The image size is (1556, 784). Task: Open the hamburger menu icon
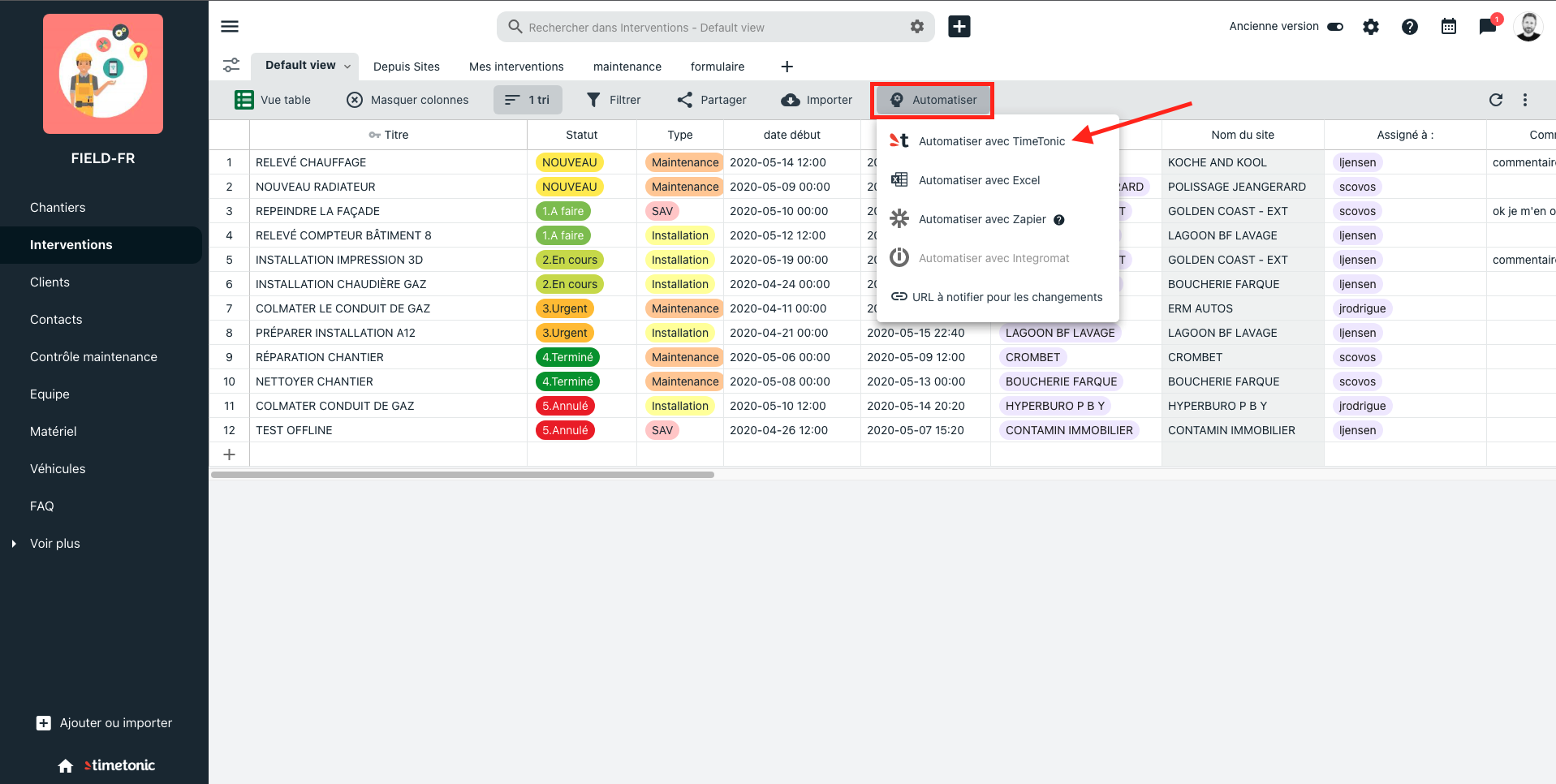tap(230, 27)
